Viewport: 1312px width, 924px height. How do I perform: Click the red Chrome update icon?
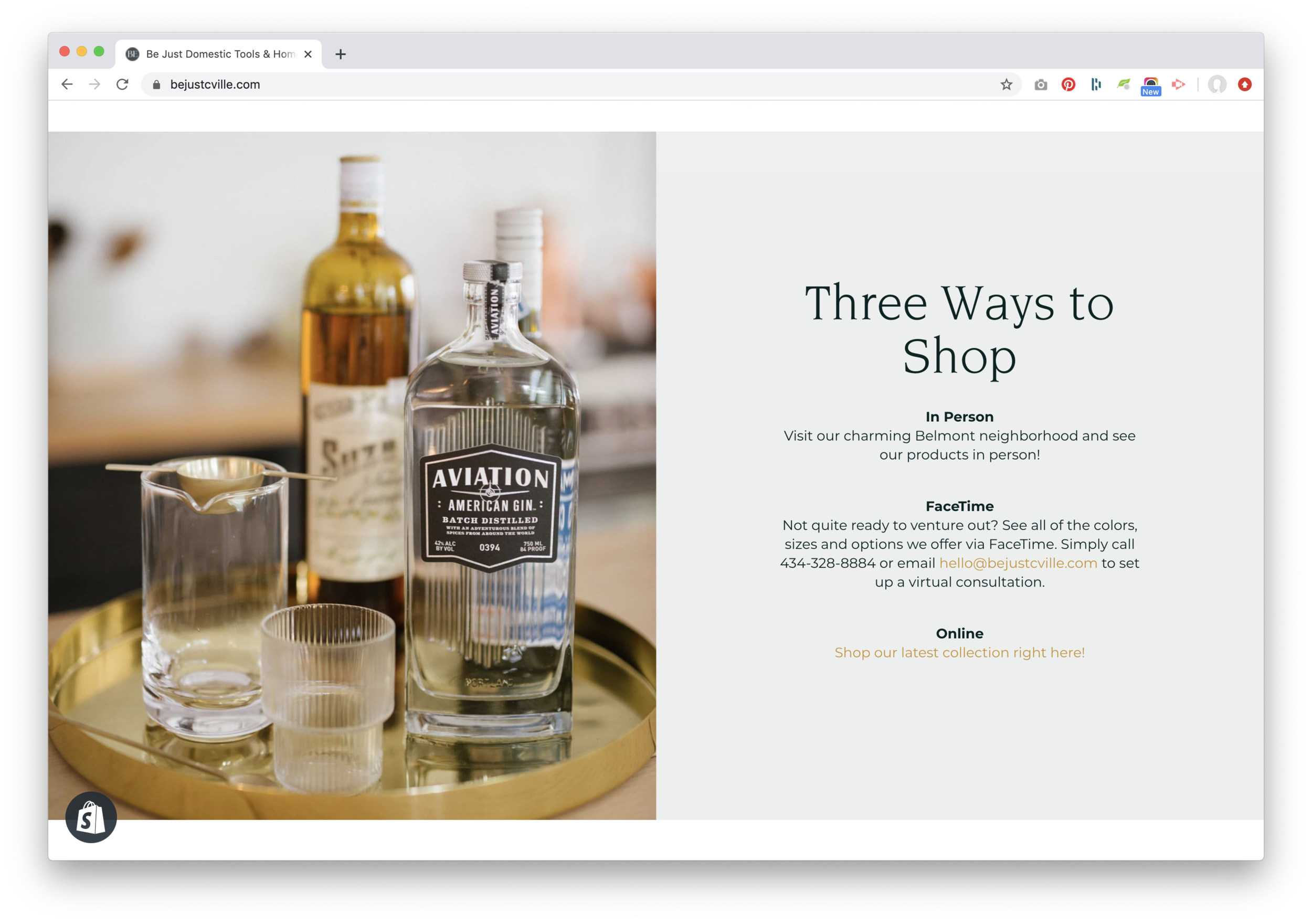(x=1245, y=84)
